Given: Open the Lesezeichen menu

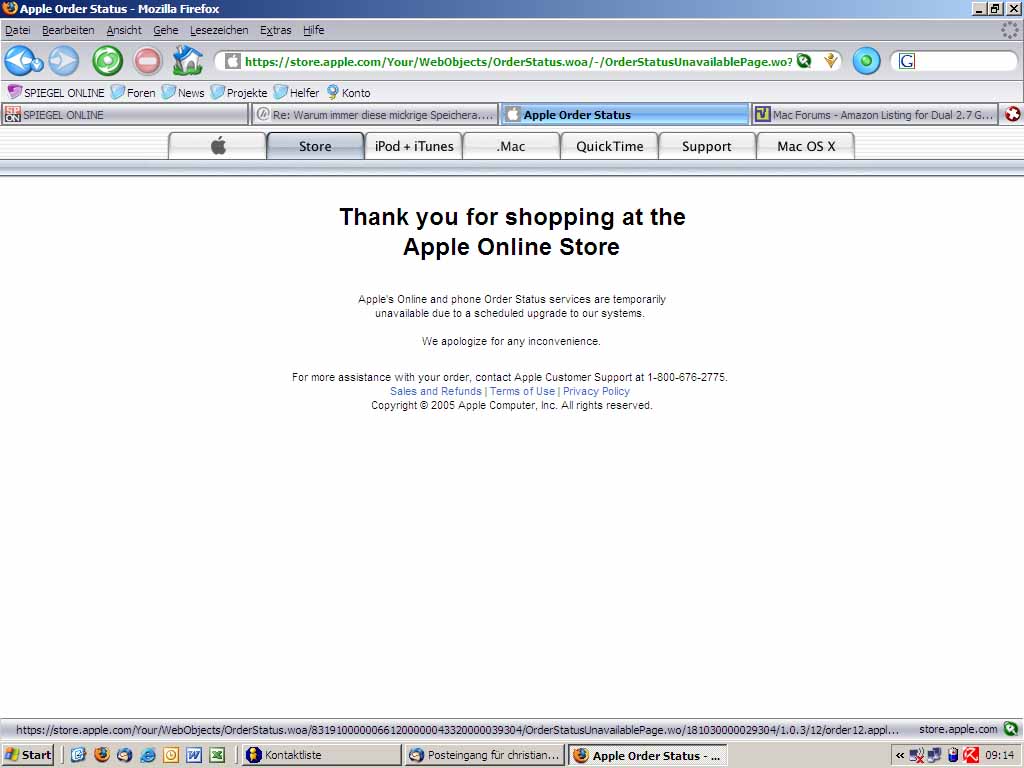Looking at the screenshot, I should coord(219,30).
